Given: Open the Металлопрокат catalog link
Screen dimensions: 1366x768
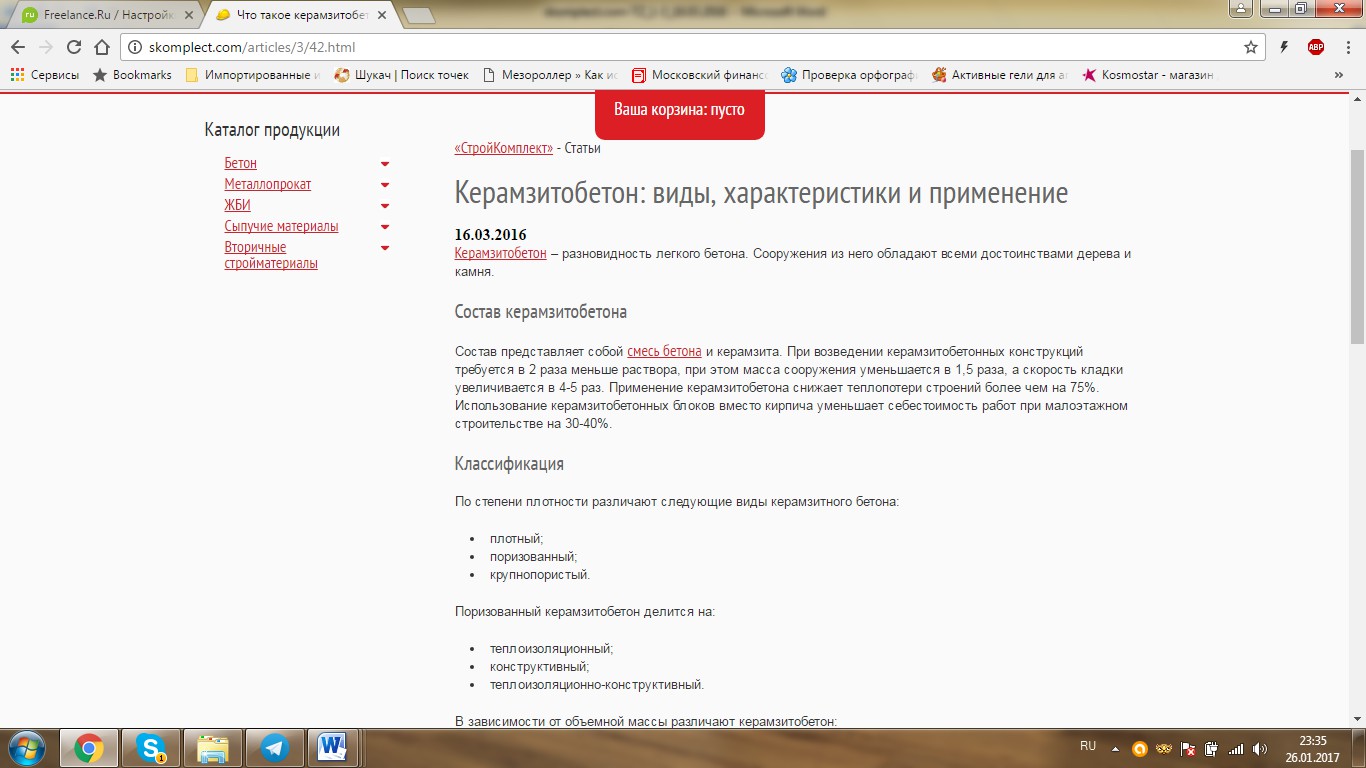Looking at the screenshot, I should tap(268, 184).
